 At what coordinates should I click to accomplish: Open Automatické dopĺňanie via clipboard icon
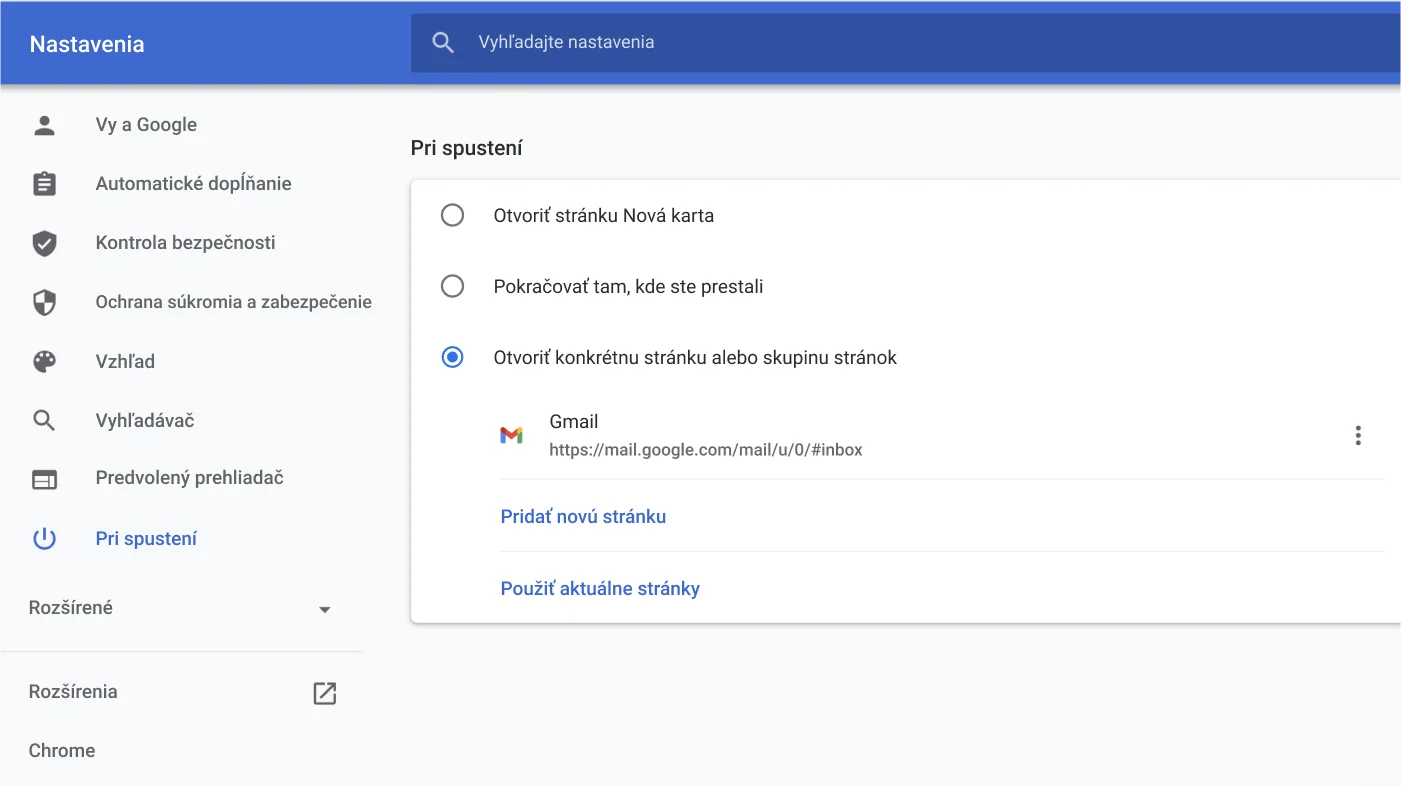click(x=44, y=183)
